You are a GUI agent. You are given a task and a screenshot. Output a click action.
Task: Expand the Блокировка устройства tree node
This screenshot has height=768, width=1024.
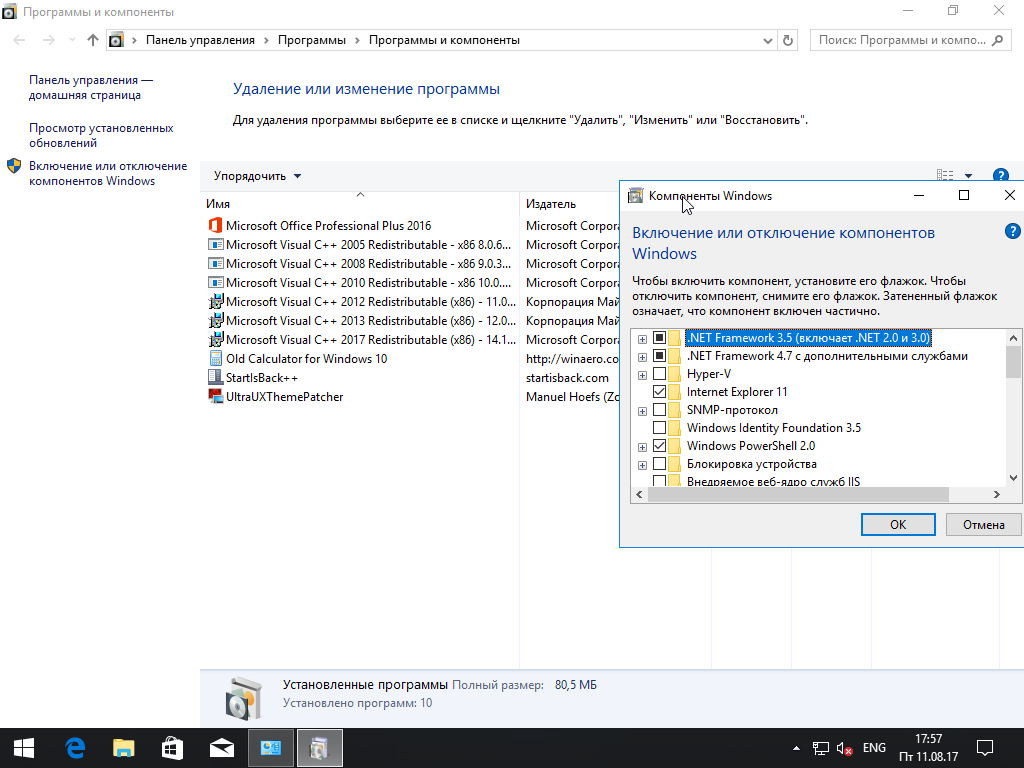(643, 465)
